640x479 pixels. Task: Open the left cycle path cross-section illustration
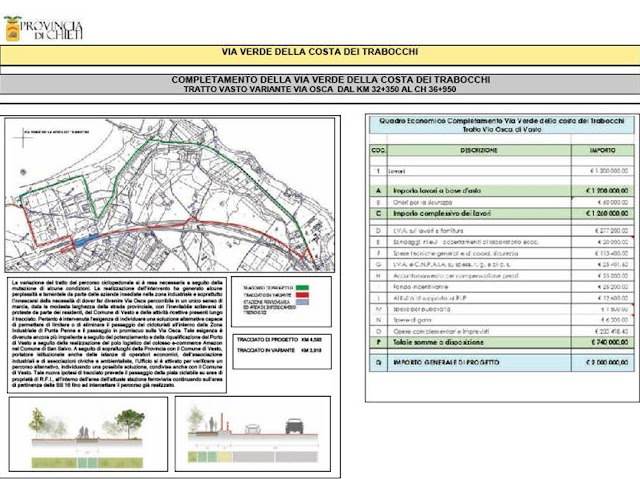point(88,434)
